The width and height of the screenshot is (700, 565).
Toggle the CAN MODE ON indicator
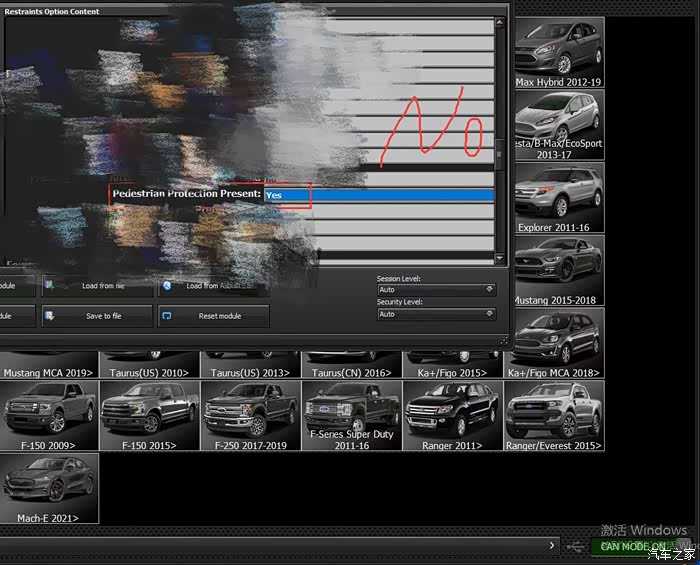click(x=633, y=546)
